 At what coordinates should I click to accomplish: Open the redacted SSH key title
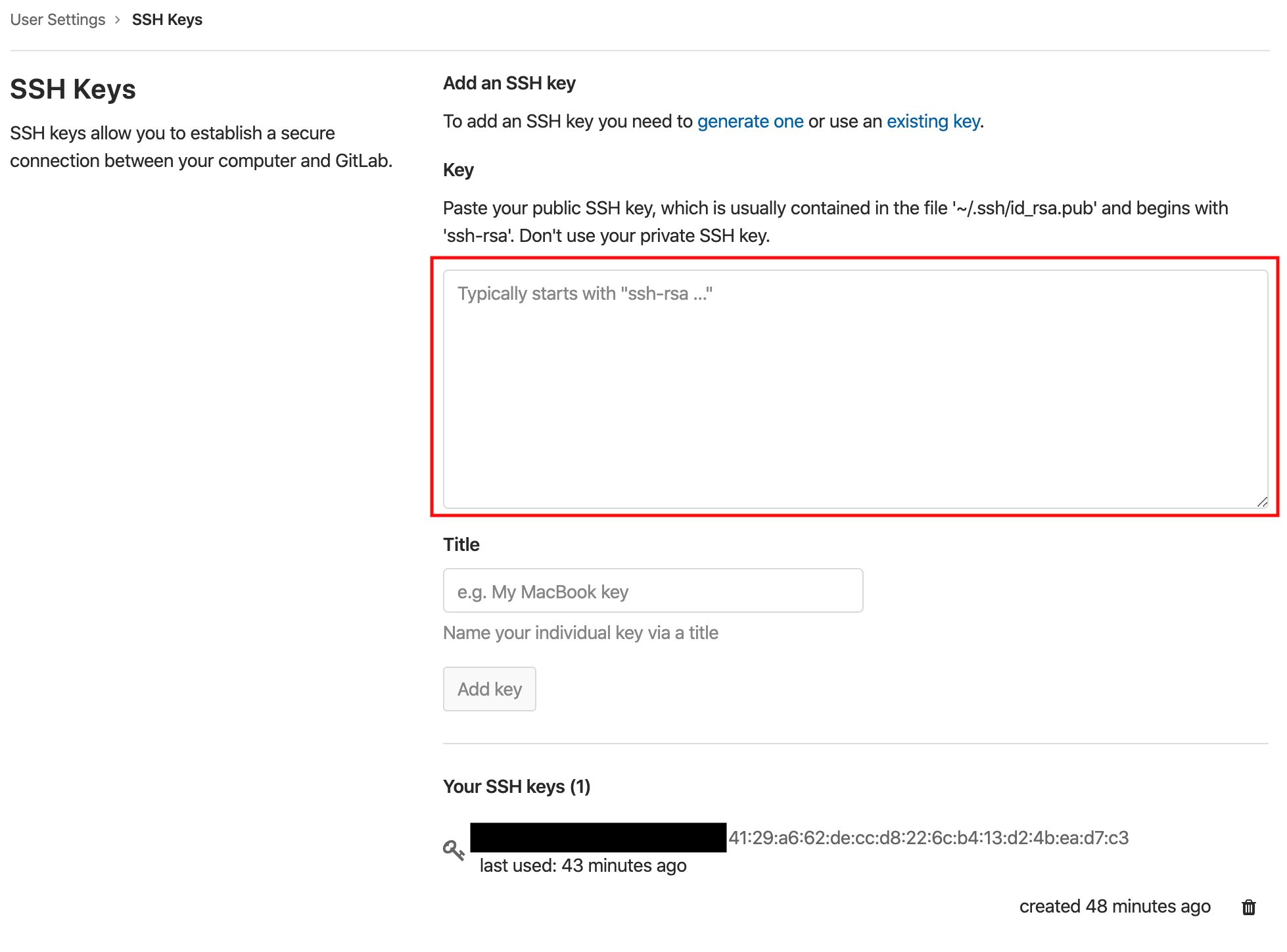tap(598, 838)
